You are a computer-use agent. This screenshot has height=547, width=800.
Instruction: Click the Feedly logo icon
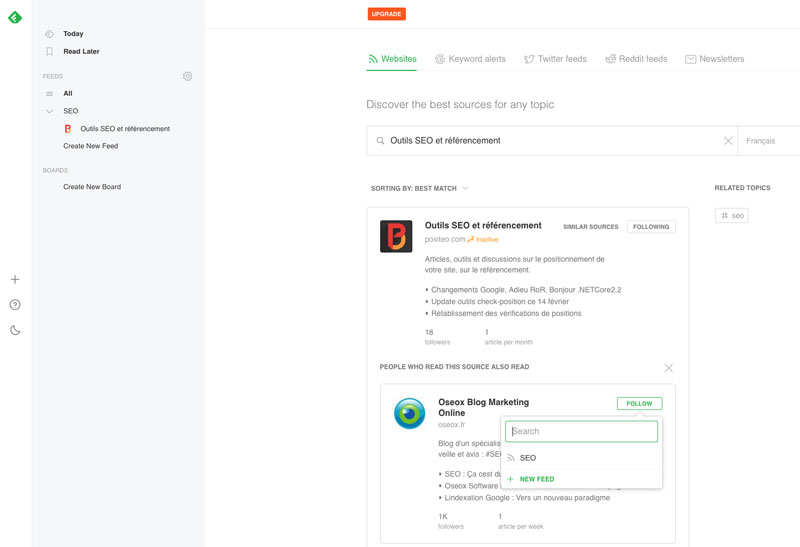pos(15,17)
